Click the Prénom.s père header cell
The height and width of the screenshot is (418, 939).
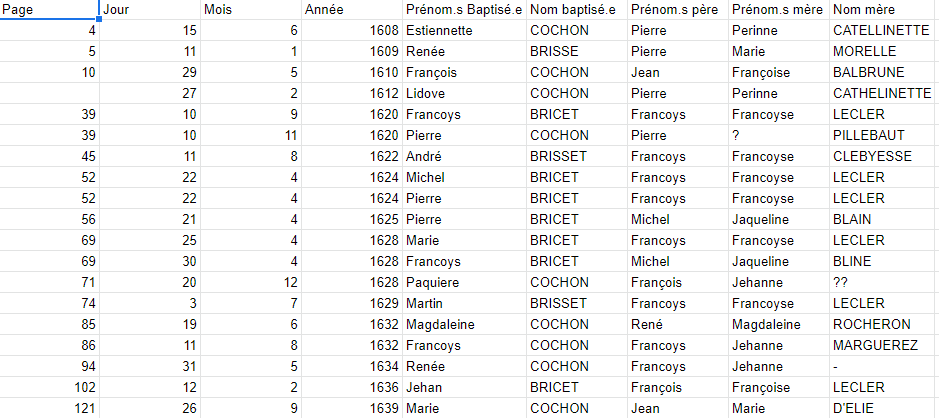pyautogui.click(x=677, y=9)
